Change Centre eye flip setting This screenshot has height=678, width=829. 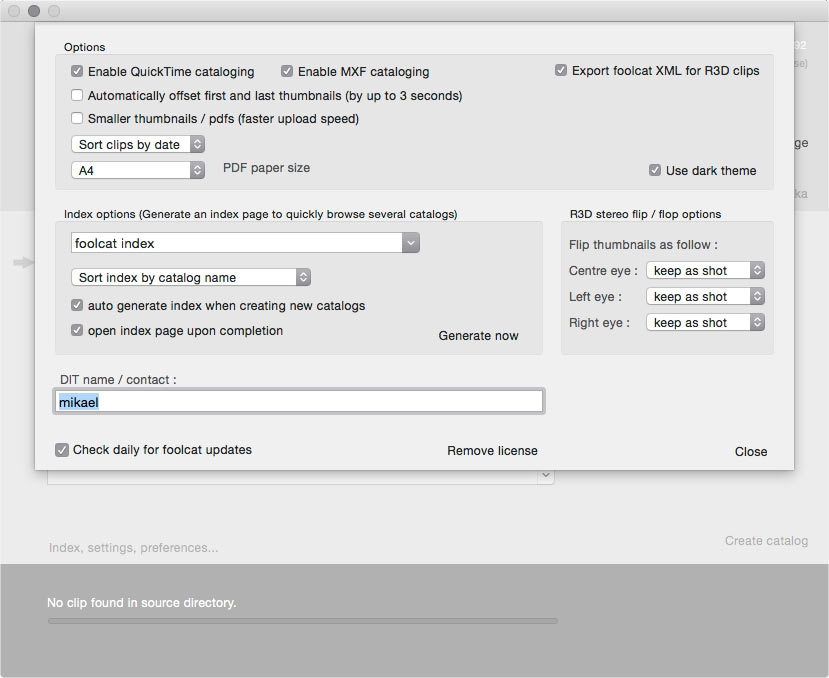705,271
